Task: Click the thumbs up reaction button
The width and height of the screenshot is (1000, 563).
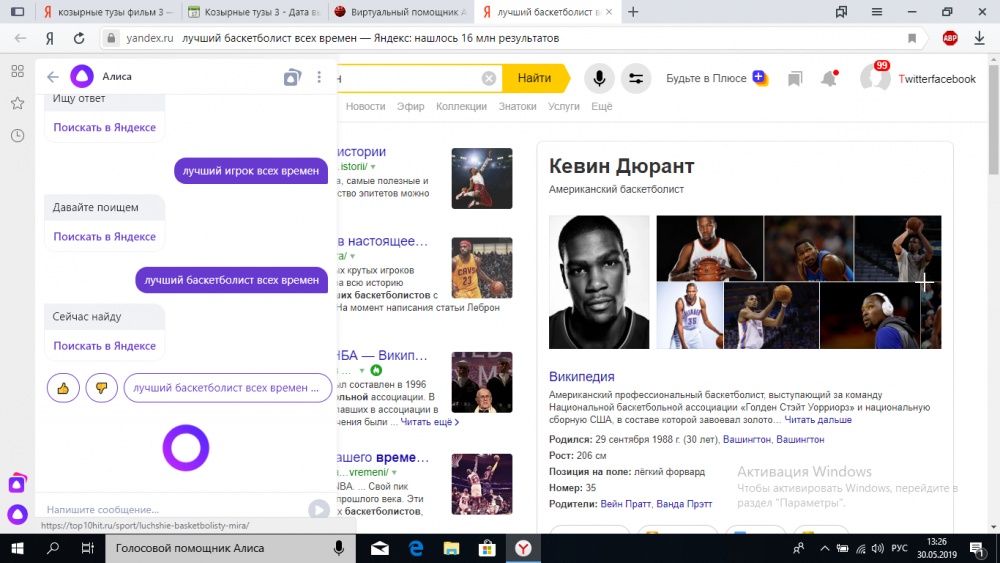Action: point(63,388)
